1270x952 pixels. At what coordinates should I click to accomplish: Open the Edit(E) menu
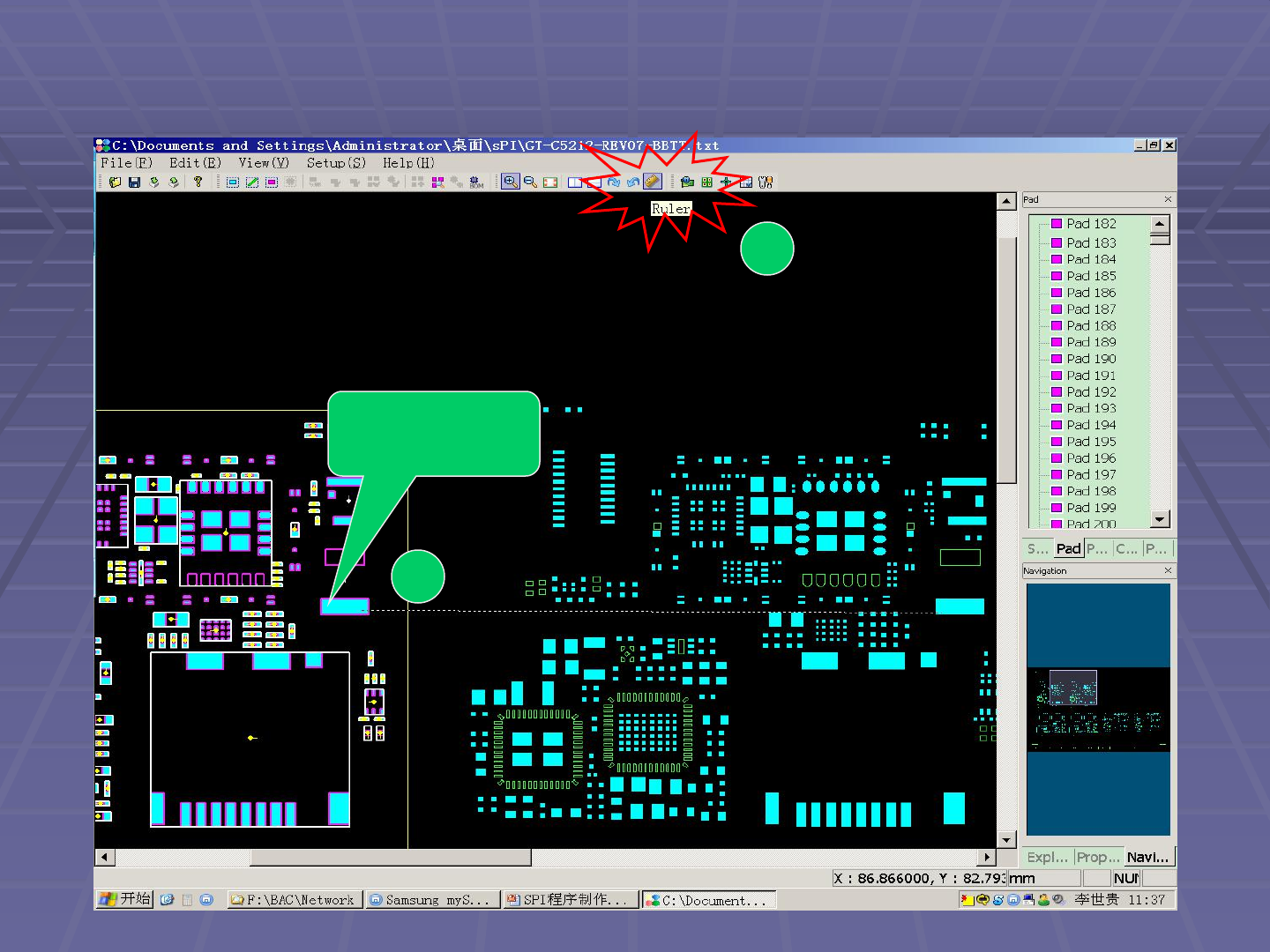click(195, 163)
